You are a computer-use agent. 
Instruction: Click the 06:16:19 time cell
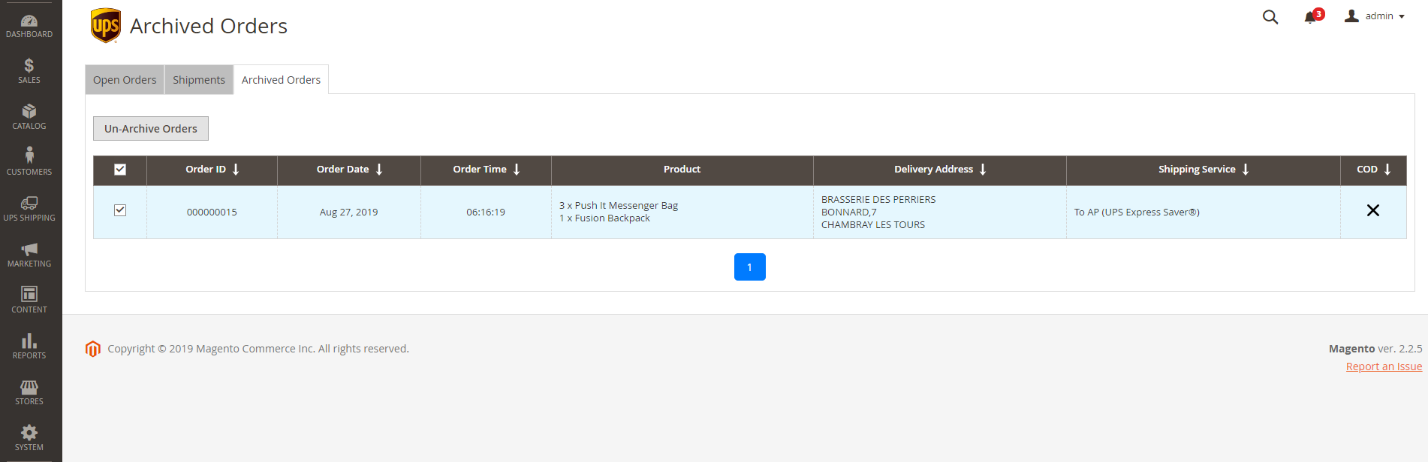(x=486, y=212)
